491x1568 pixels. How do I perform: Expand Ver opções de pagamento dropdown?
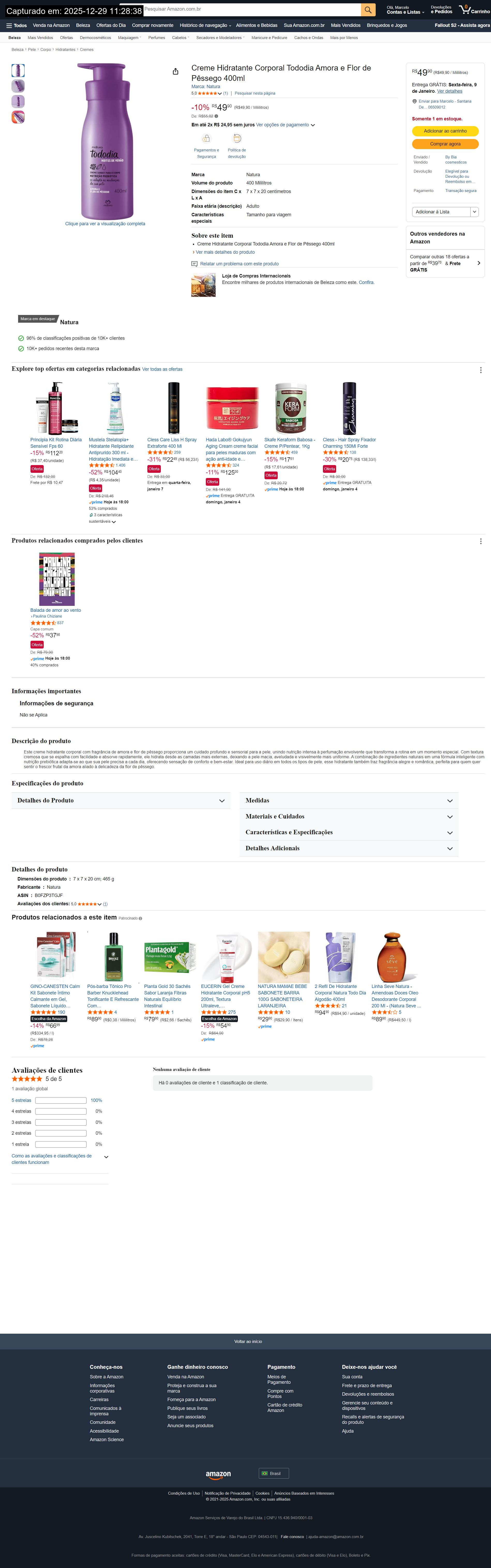pos(313,125)
